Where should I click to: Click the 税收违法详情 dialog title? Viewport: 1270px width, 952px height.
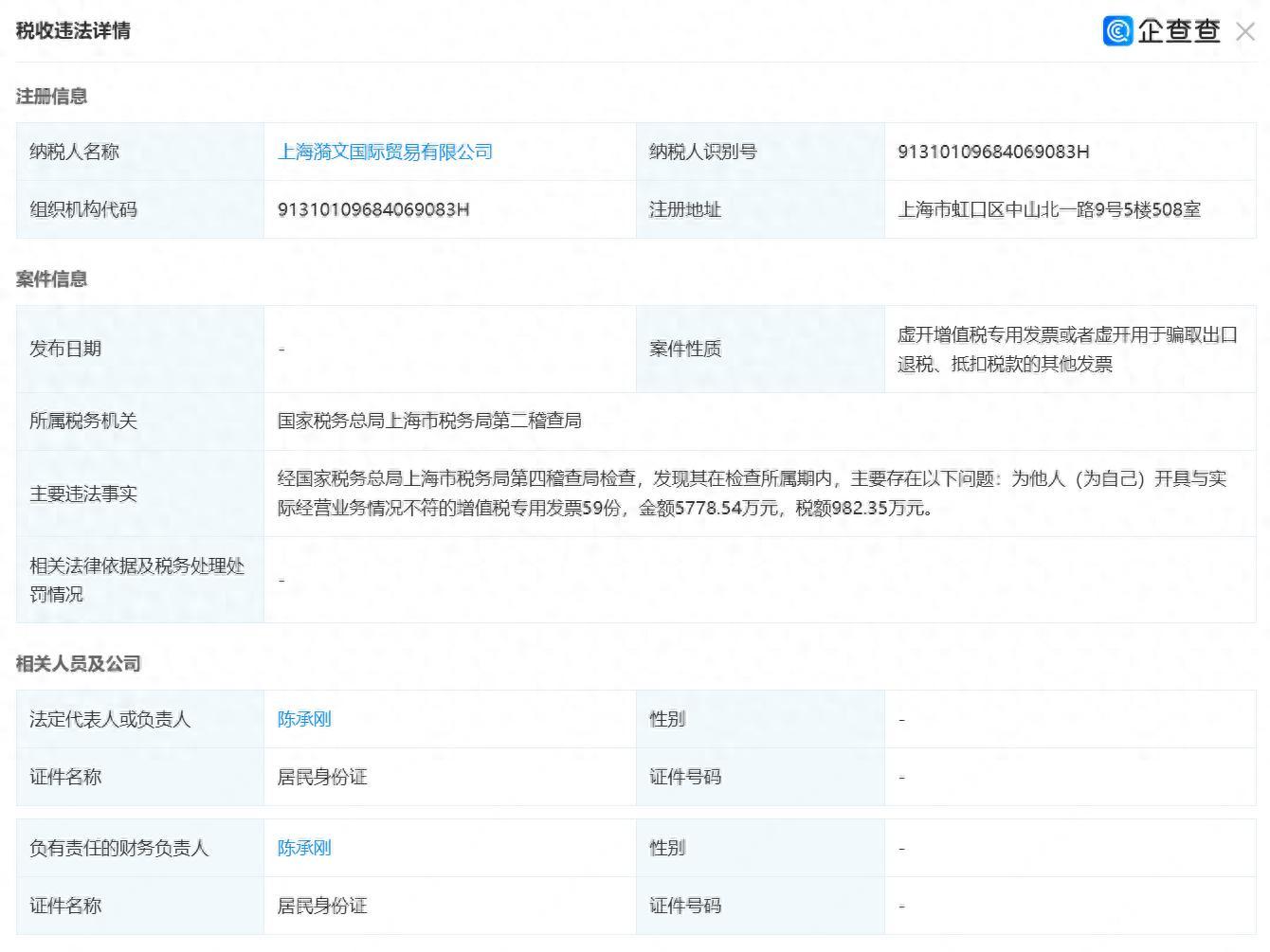pyautogui.click(x=73, y=30)
